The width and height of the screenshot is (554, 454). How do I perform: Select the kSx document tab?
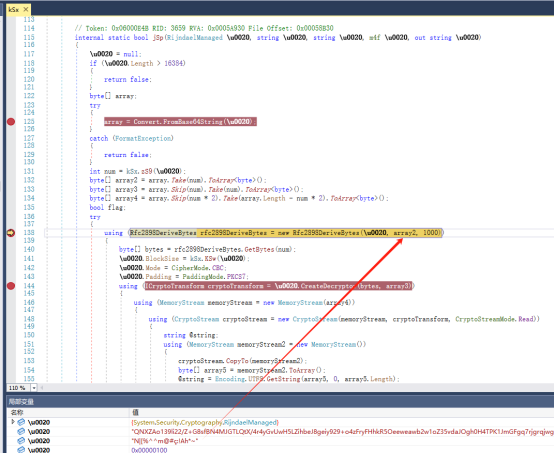click(x=14, y=10)
